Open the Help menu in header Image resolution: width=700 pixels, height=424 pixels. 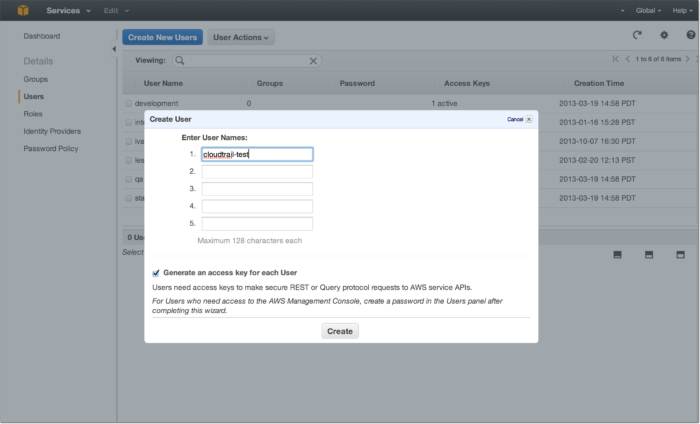coord(682,10)
